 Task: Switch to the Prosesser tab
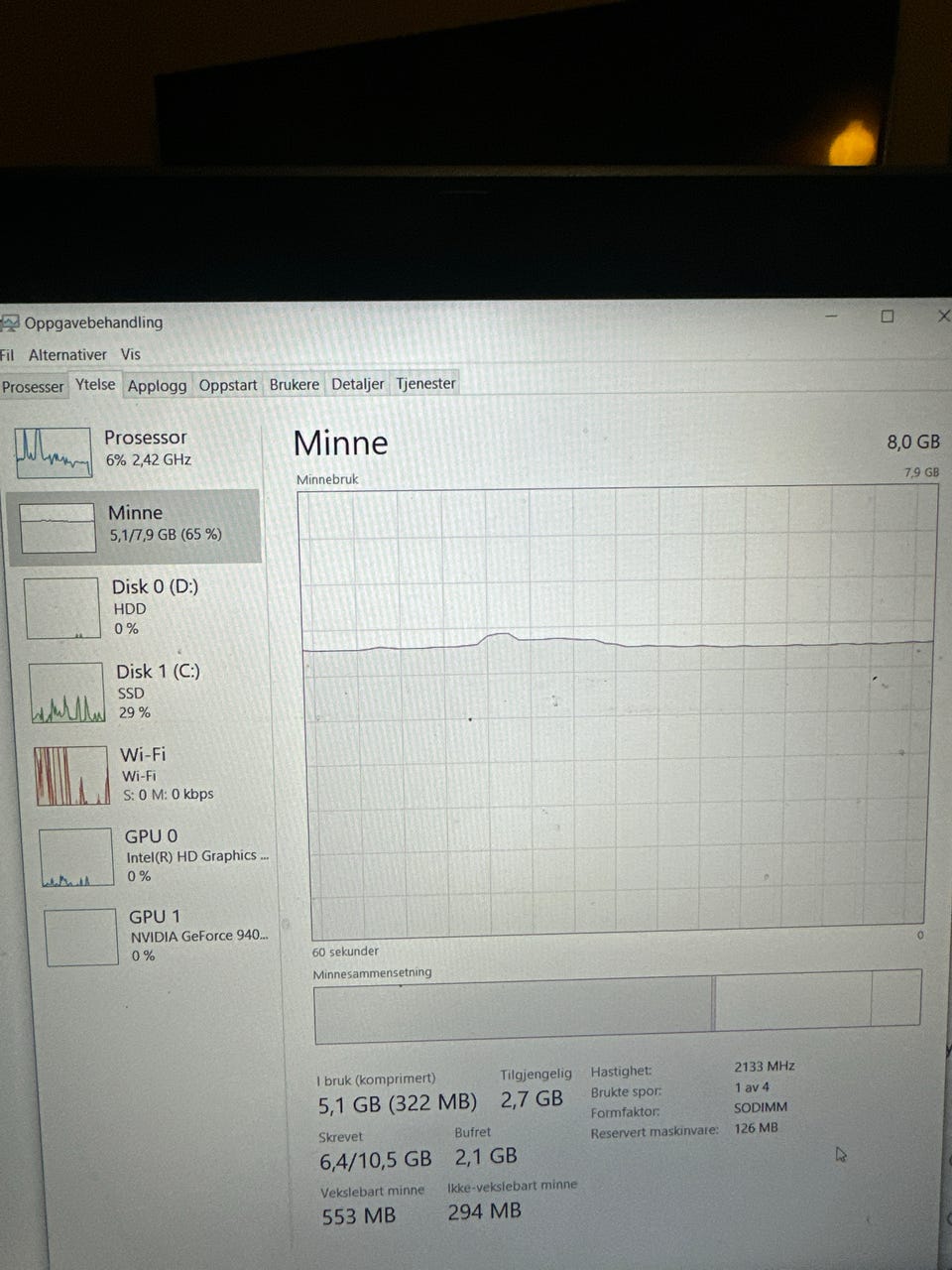pyautogui.click(x=33, y=387)
